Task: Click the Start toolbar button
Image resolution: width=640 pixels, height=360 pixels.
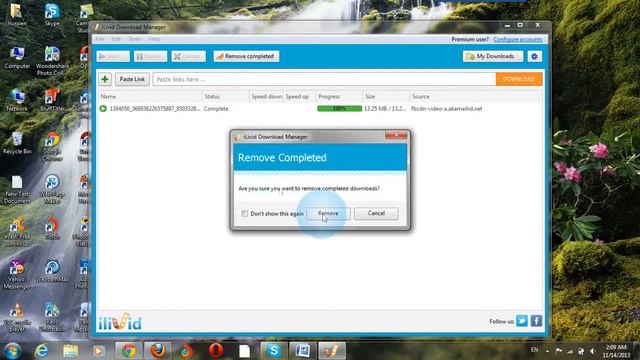Action: click(113, 56)
